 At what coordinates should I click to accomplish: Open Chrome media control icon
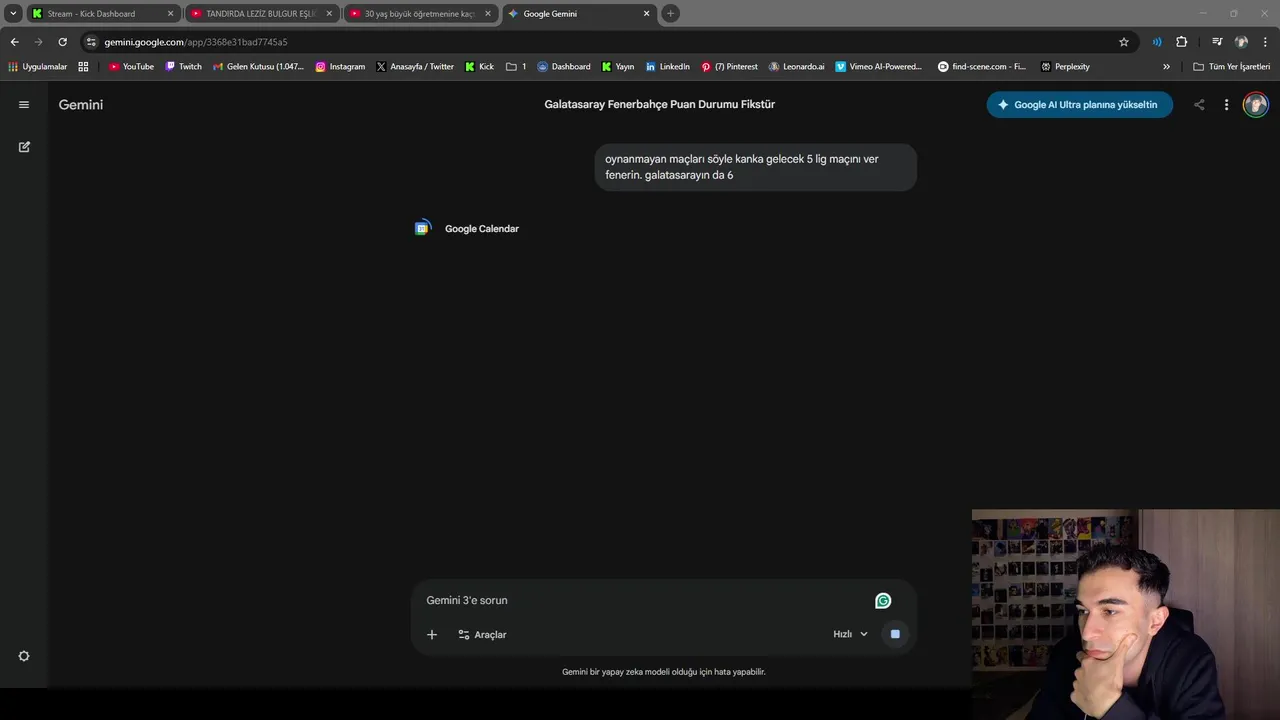(x=1217, y=42)
